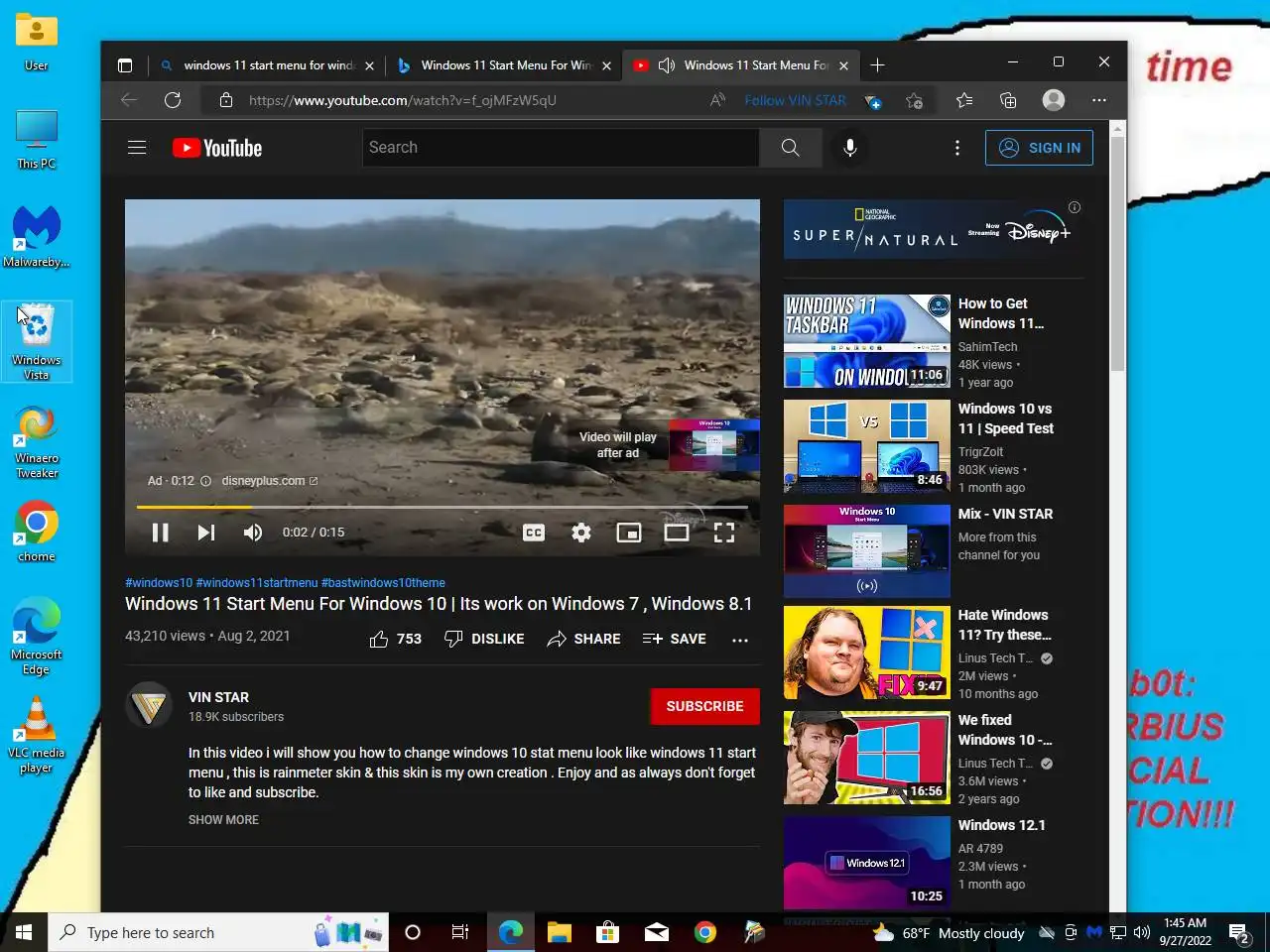
Task: Click ad info icon in player
Action: (x=205, y=481)
